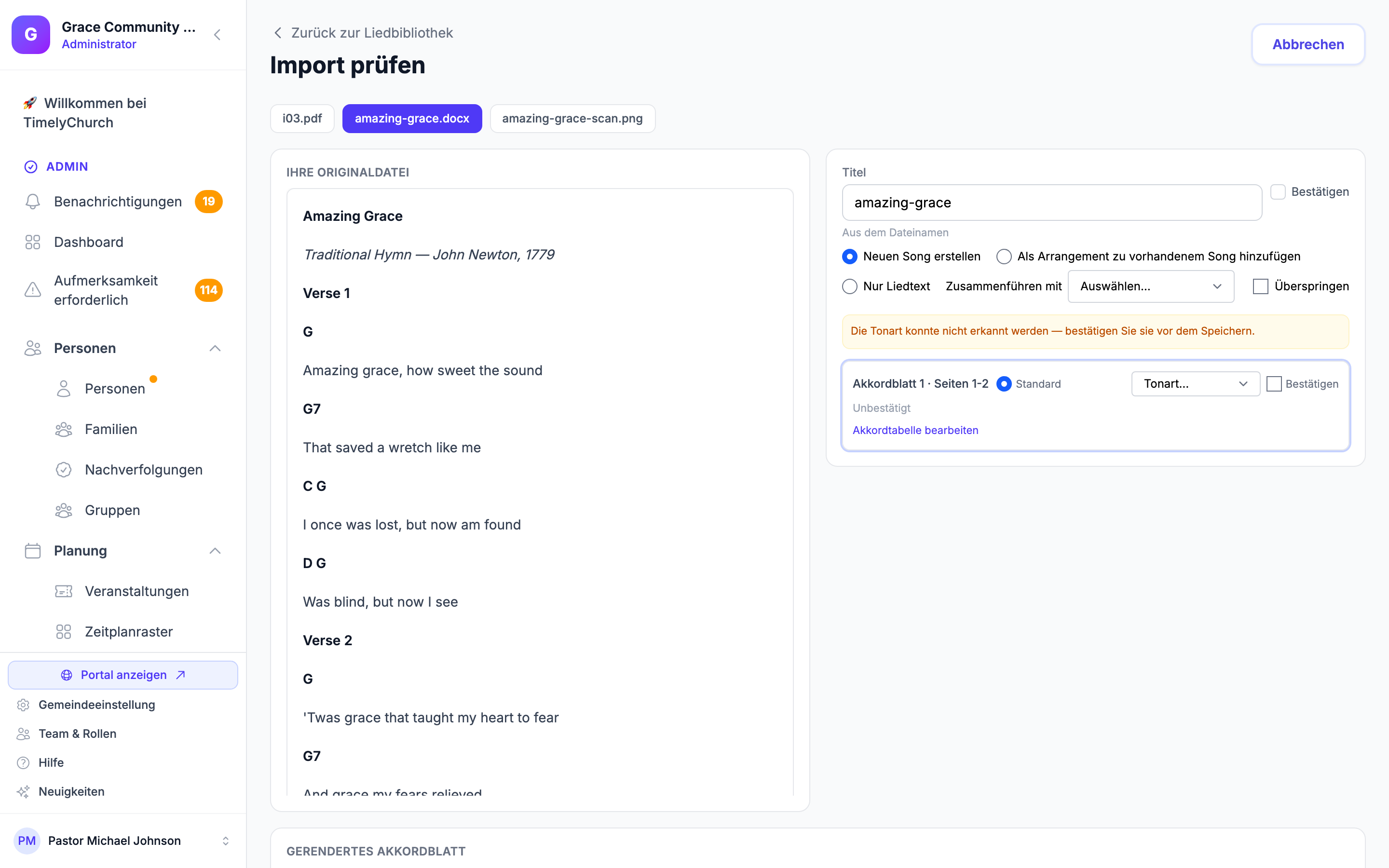
Task: Click the Gemeindeeinstellung gear icon
Action: pyautogui.click(x=23, y=705)
